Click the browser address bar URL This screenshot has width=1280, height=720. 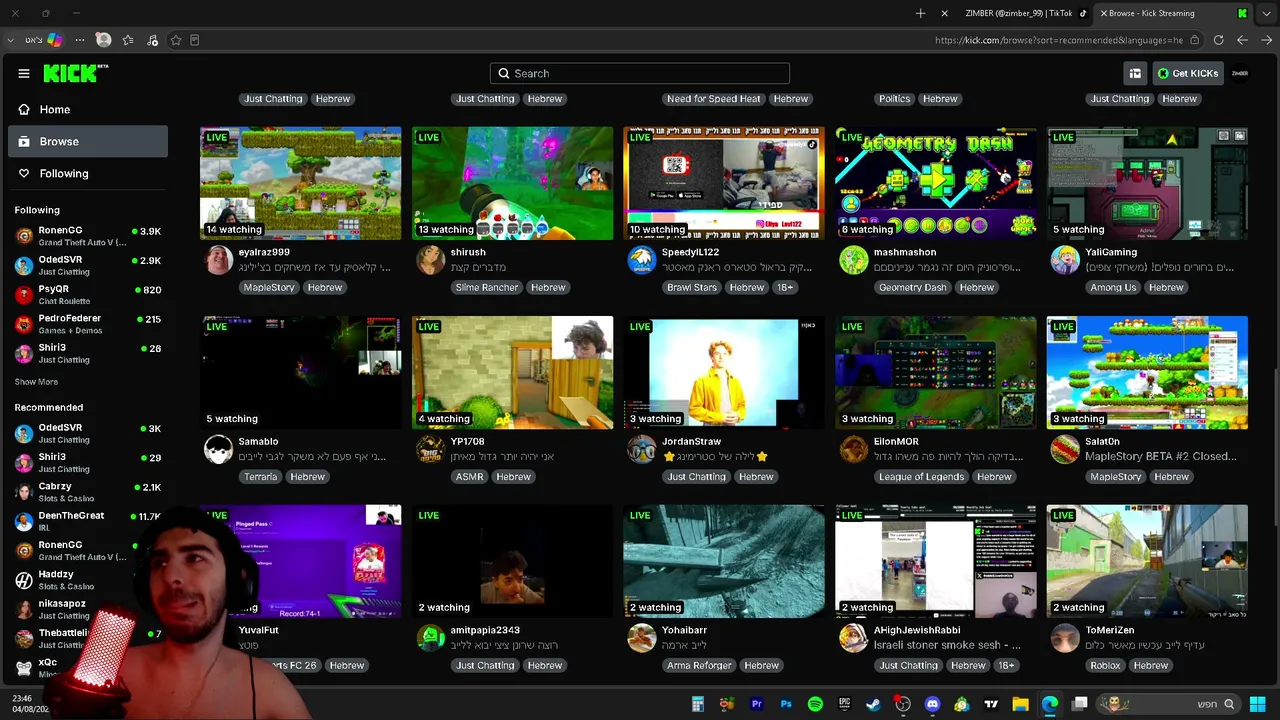[1059, 40]
